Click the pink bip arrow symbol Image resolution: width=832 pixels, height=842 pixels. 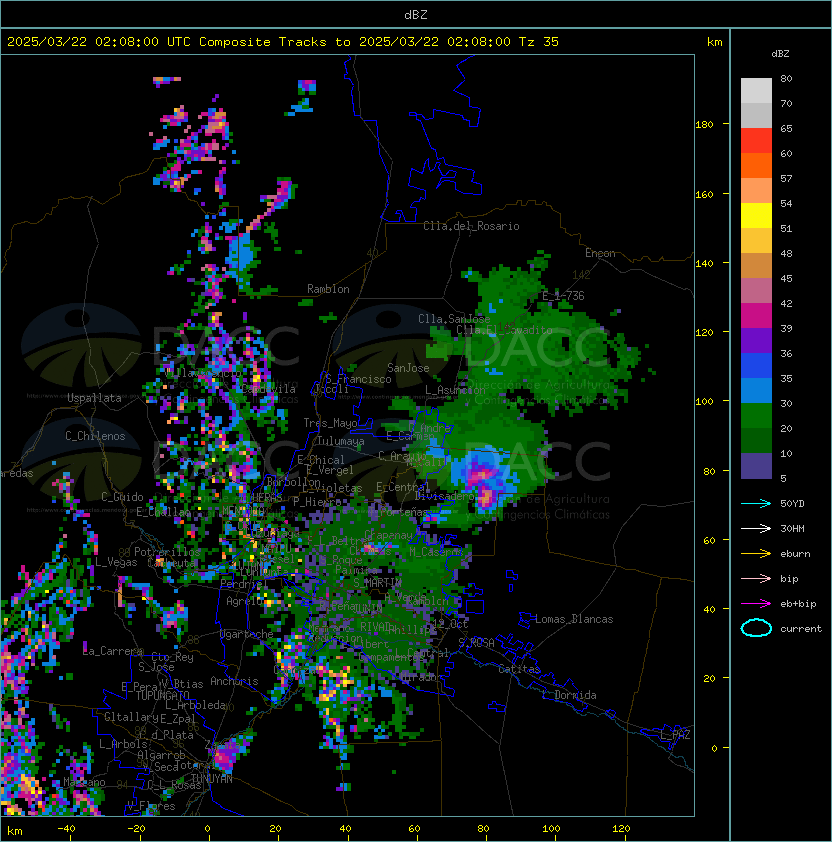tap(756, 578)
